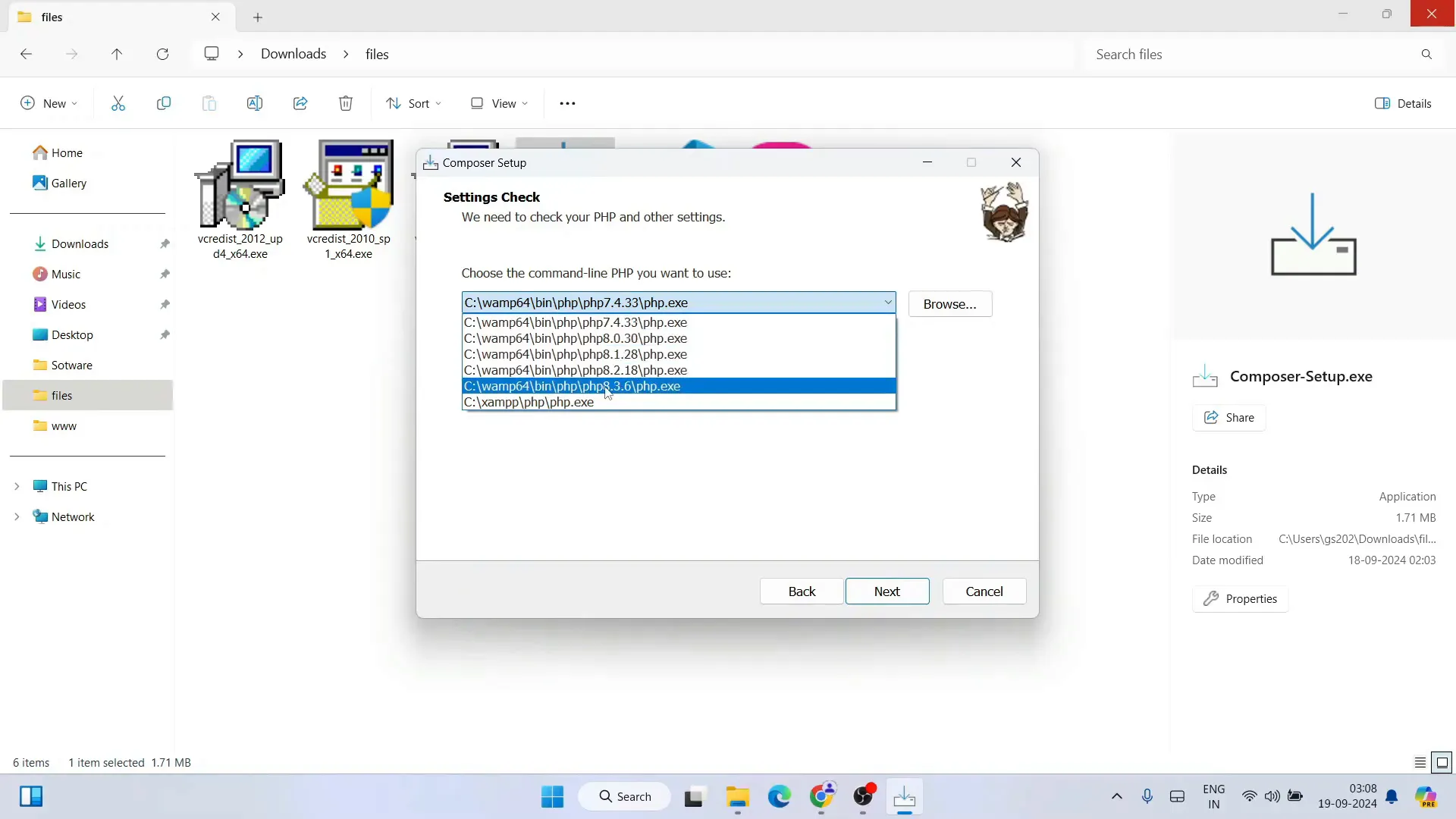This screenshot has height=819, width=1456.
Task: Select vcredist_2010_sp1_x64.exe file
Action: pyautogui.click(x=349, y=200)
